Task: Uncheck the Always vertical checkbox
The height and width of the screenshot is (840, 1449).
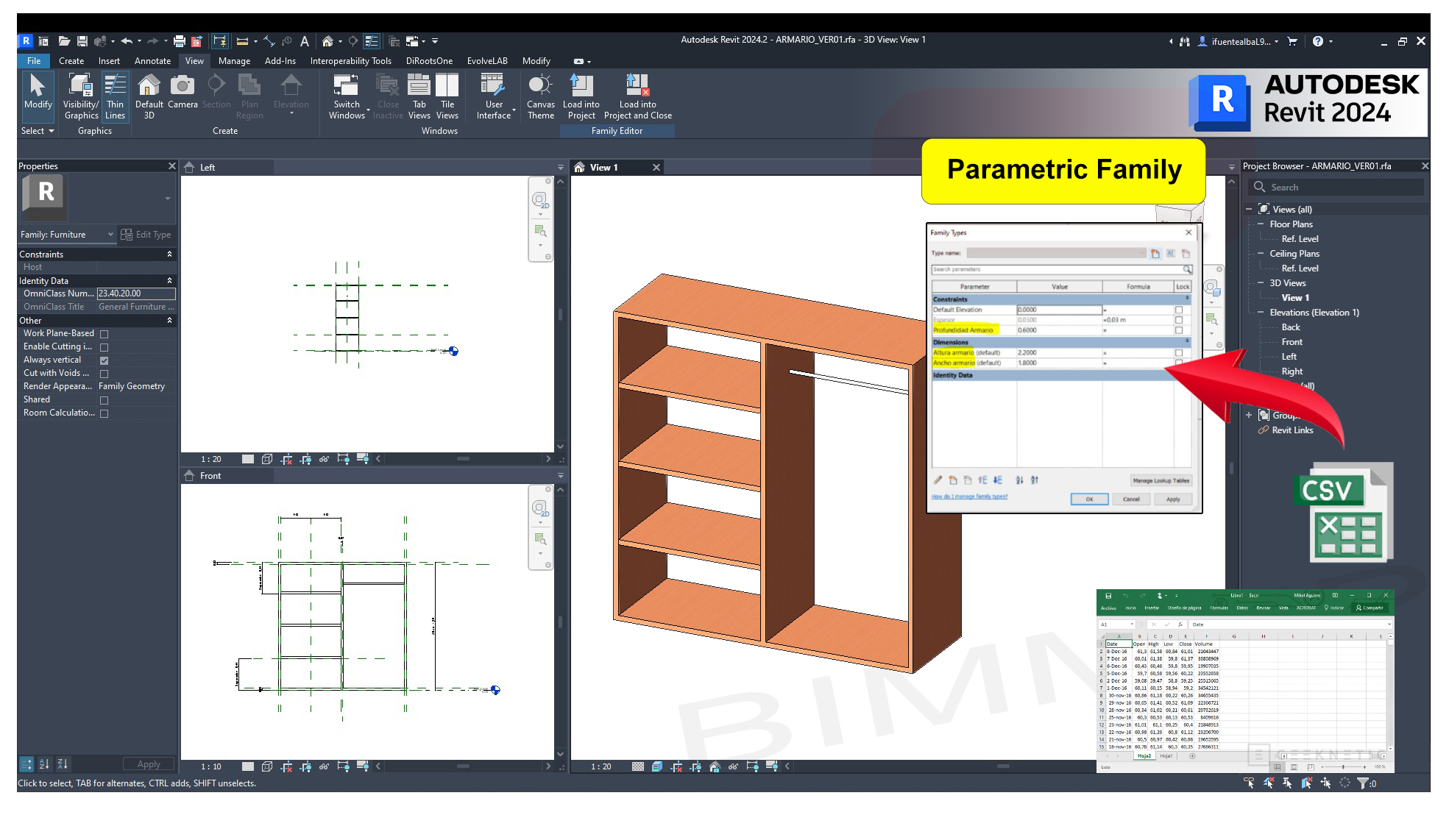Action: tap(104, 360)
